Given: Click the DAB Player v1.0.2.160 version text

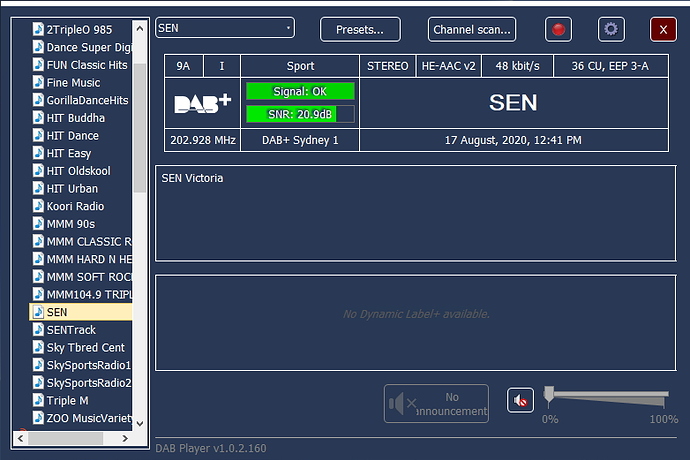Looking at the screenshot, I should click(211, 448).
